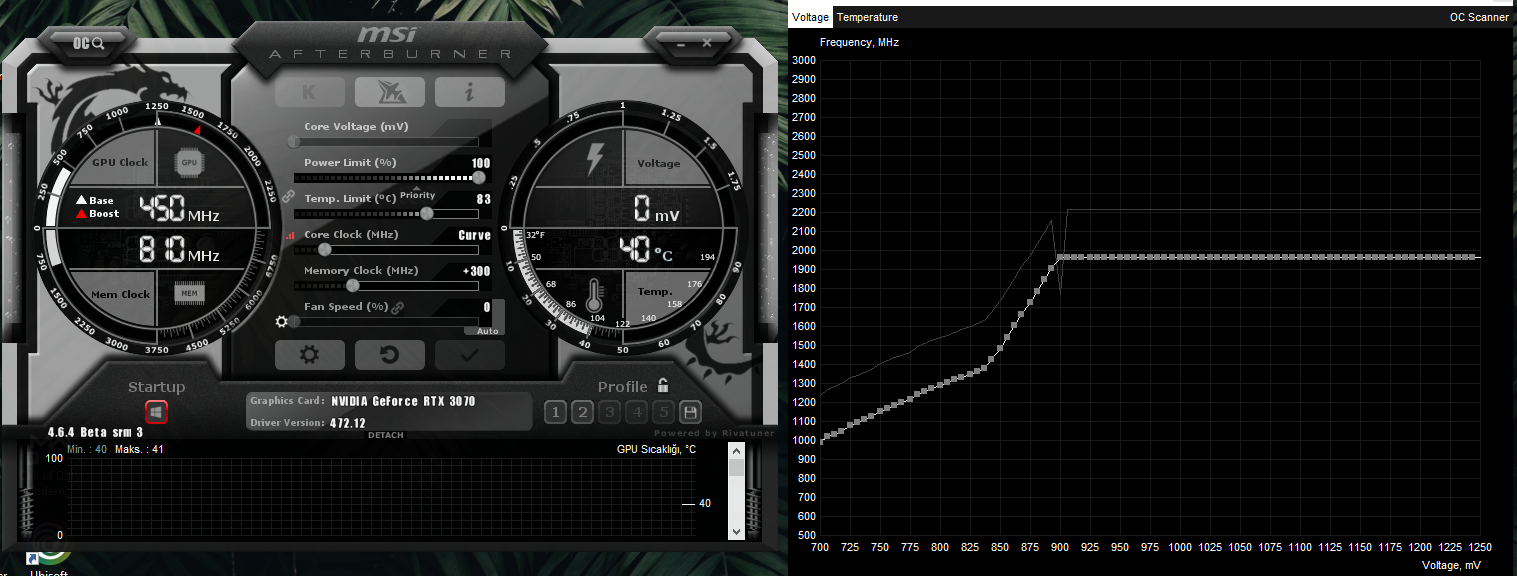Toggle the Startup Windows icon
The height and width of the screenshot is (576, 1517).
(156, 411)
